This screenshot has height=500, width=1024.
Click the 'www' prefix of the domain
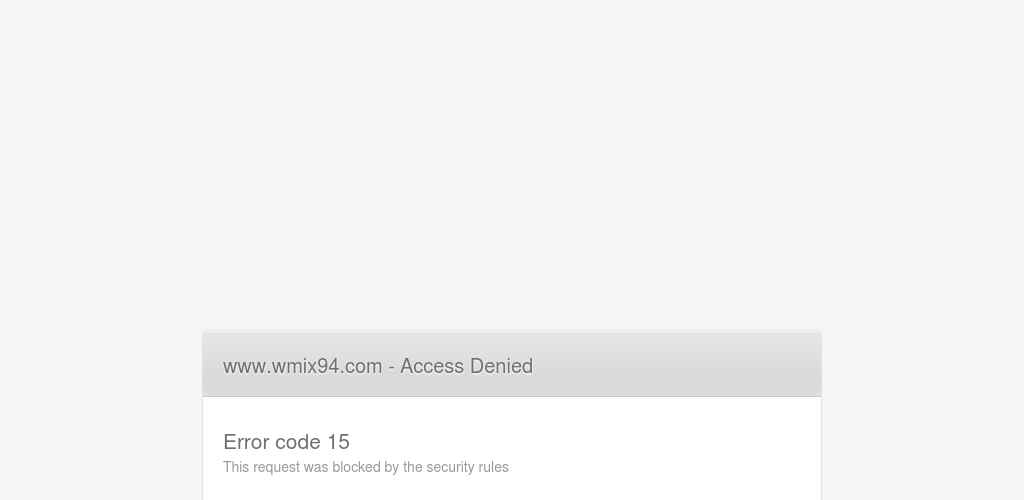click(245, 367)
